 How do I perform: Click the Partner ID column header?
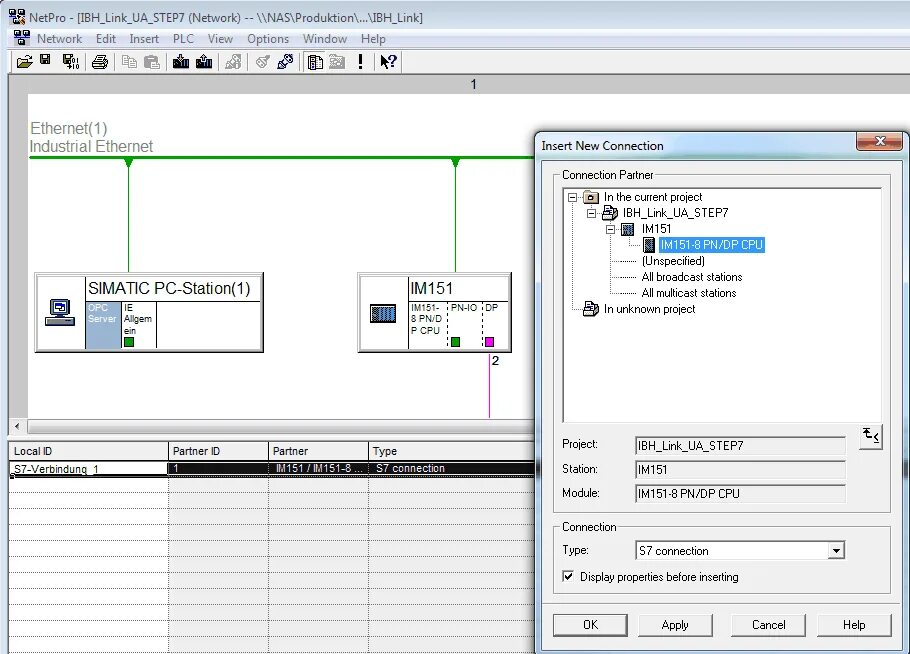click(x=218, y=451)
